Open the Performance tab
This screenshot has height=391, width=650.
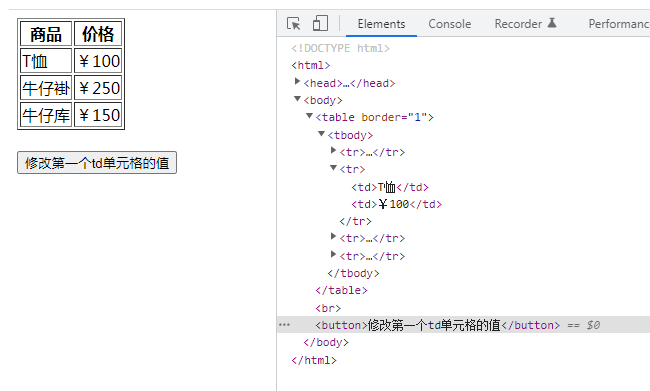click(618, 24)
